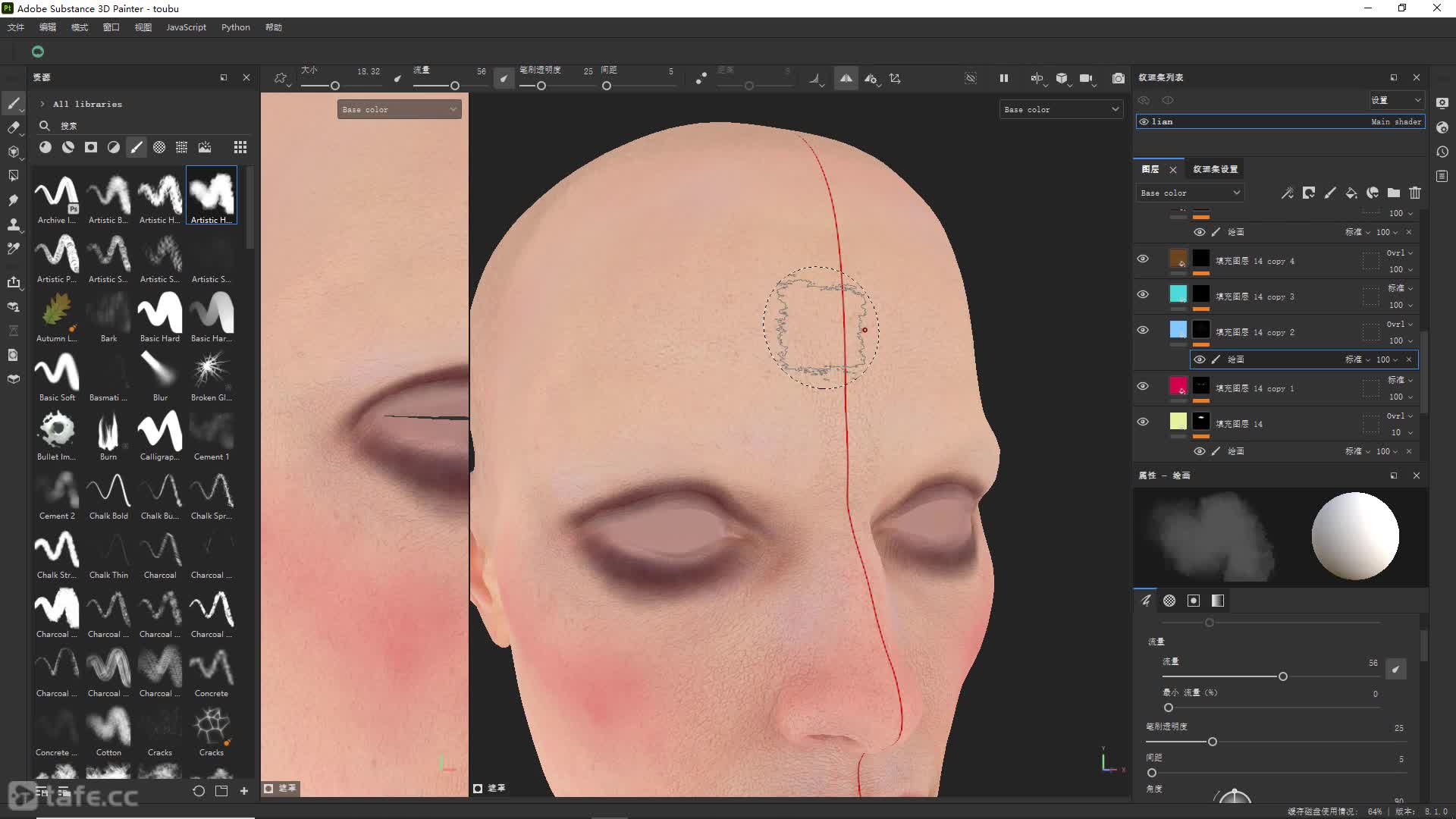The width and height of the screenshot is (1456, 819).
Task: Click 流量 slider handle in properties panel
Action: (x=1283, y=676)
